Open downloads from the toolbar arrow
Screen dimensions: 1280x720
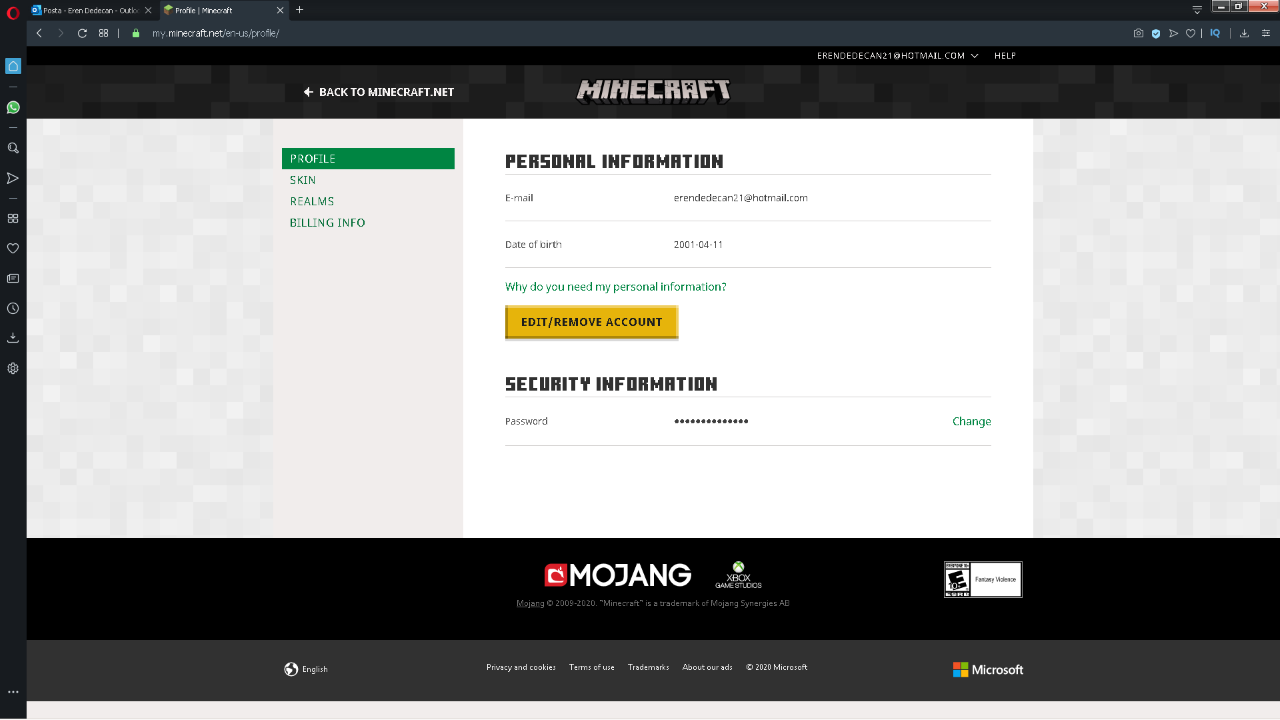(x=1244, y=33)
